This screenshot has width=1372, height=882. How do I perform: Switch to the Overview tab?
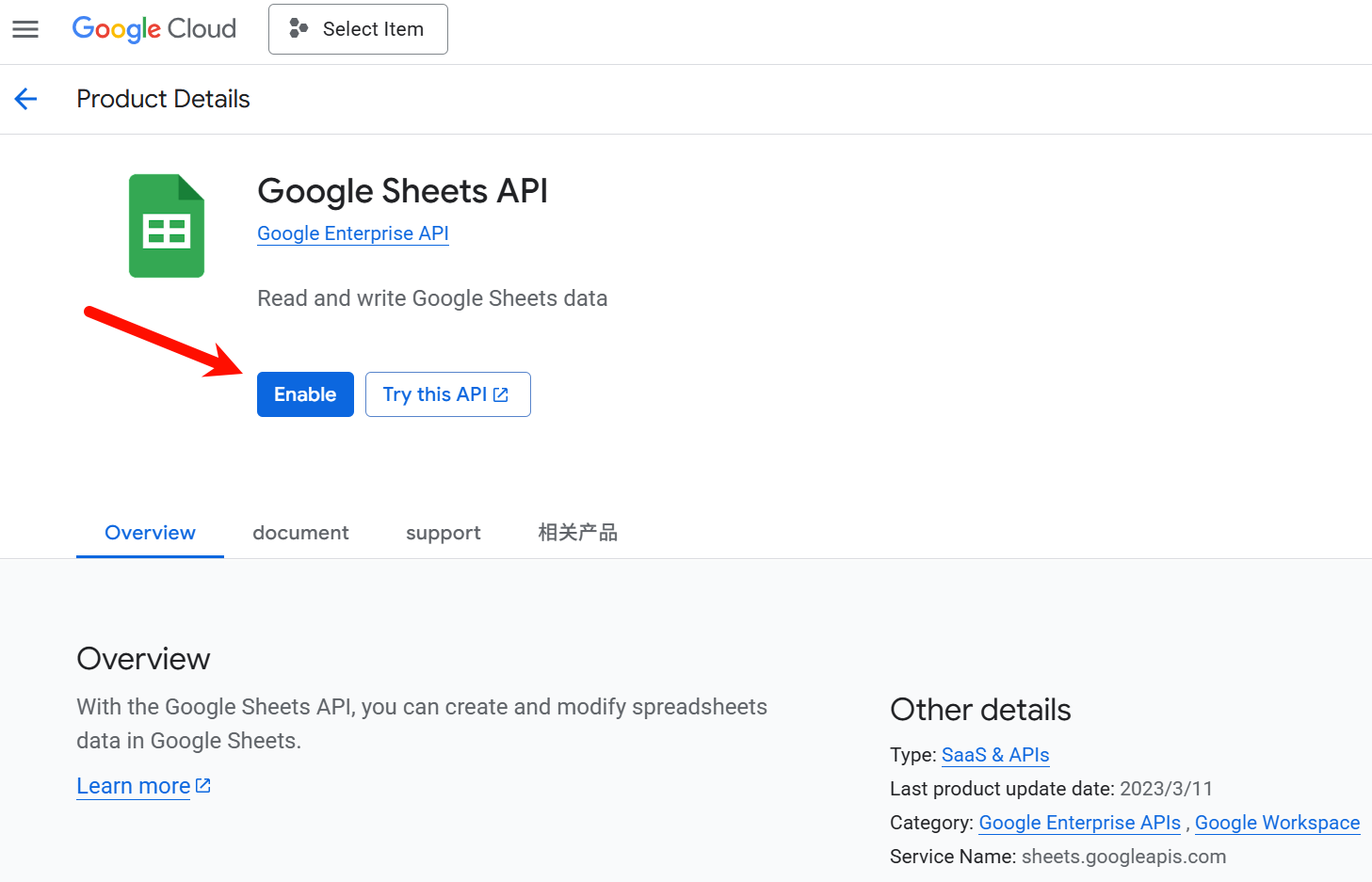tap(150, 533)
